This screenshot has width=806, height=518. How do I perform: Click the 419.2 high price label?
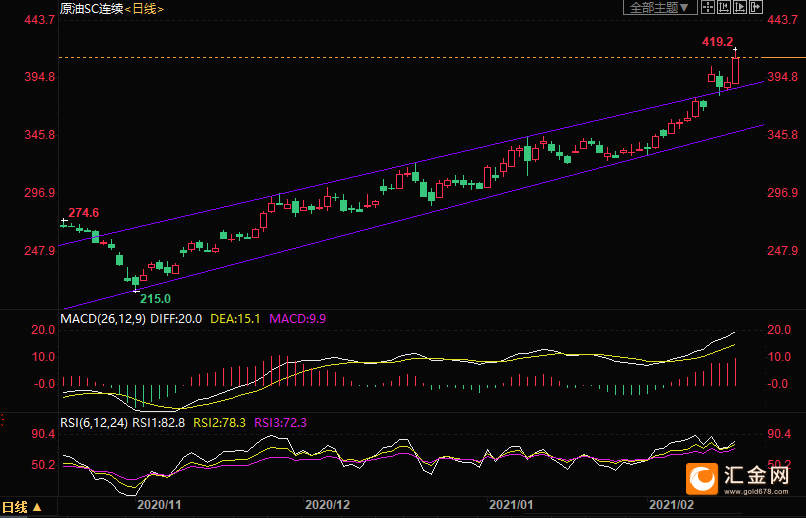coord(718,42)
